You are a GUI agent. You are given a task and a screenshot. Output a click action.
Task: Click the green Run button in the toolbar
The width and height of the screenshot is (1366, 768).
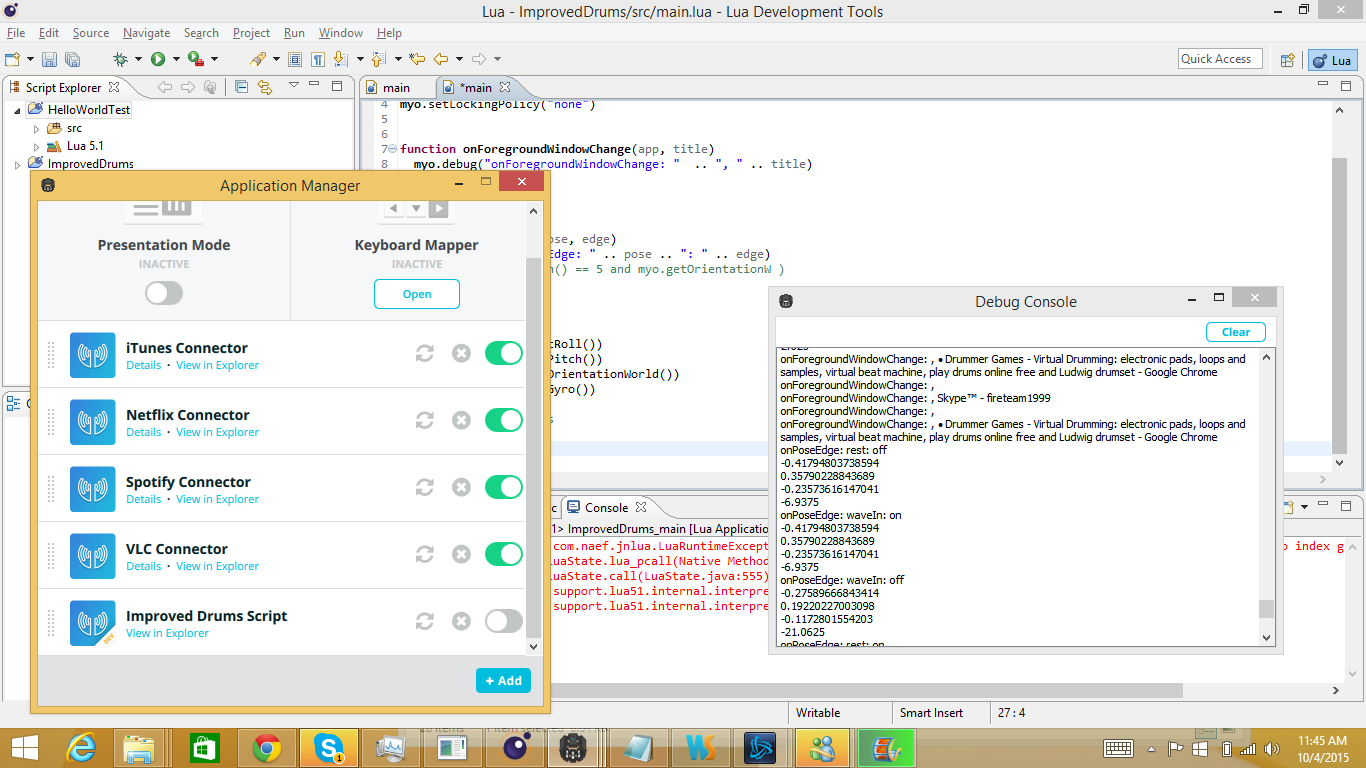(x=158, y=60)
